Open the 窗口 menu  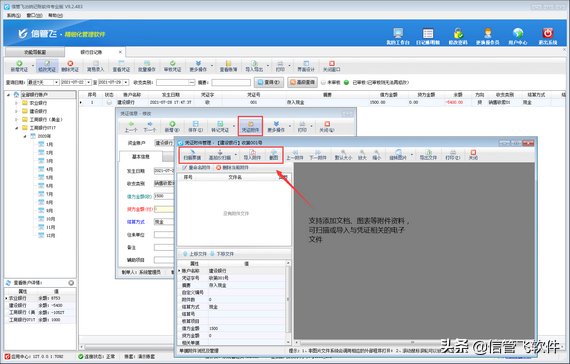pos(34,15)
